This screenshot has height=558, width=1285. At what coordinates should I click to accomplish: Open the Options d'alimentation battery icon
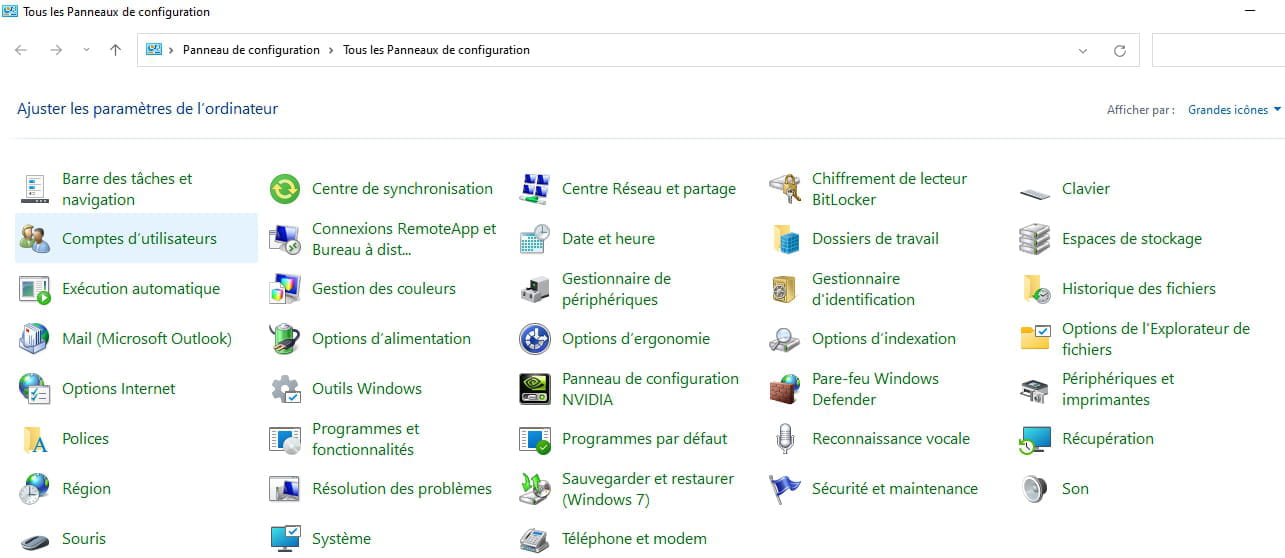[285, 339]
